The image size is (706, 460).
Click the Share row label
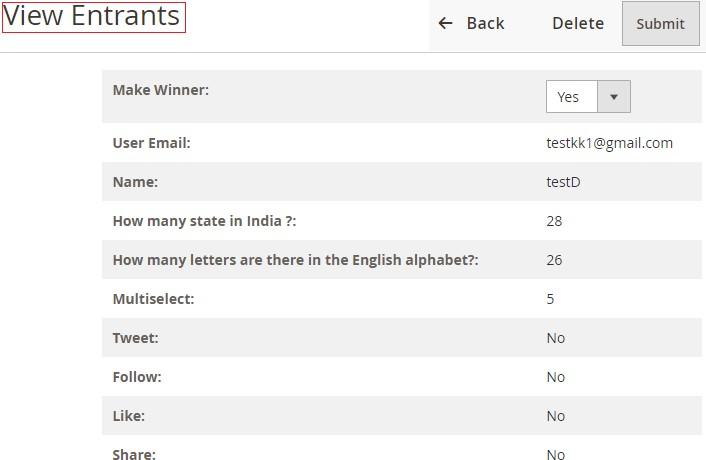pos(134,454)
